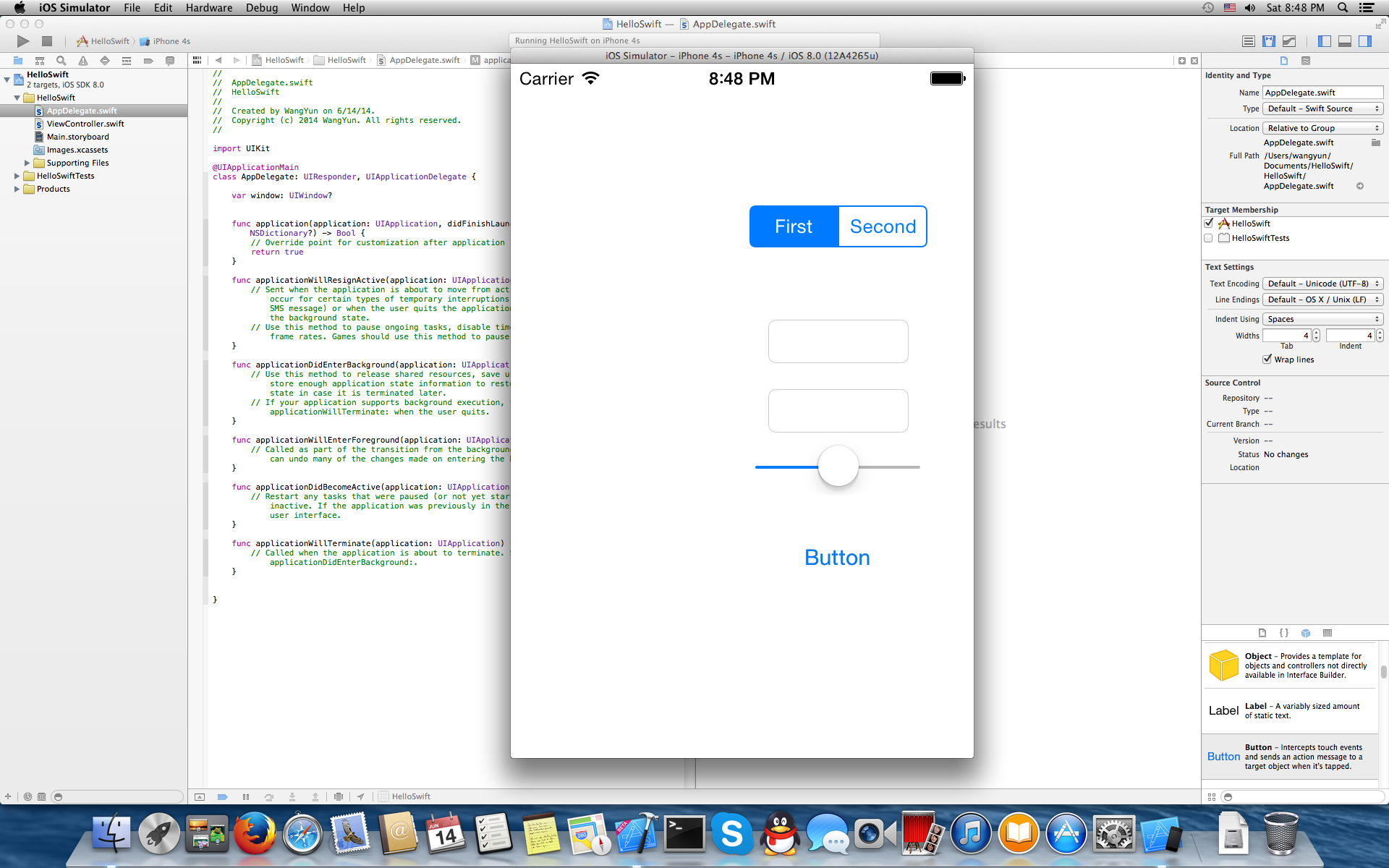Switch to the Standard editor
1389x868 pixels.
click(x=1249, y=41)
